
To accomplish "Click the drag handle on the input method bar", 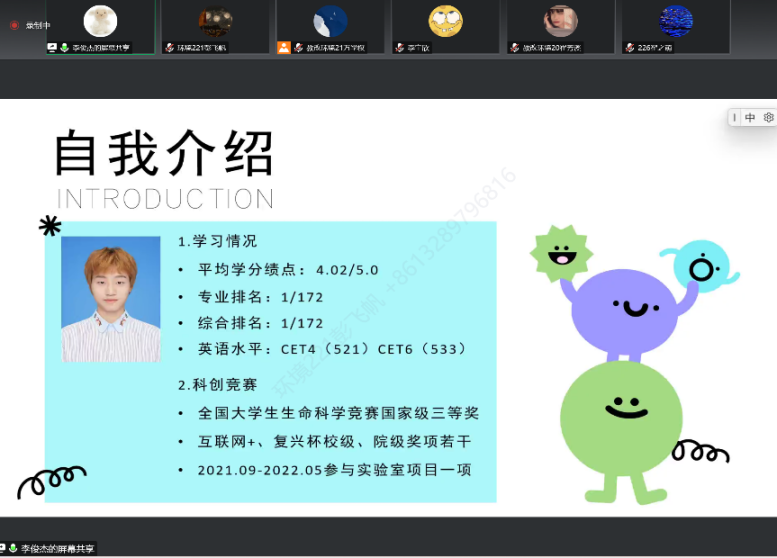I will coord(735,118).
